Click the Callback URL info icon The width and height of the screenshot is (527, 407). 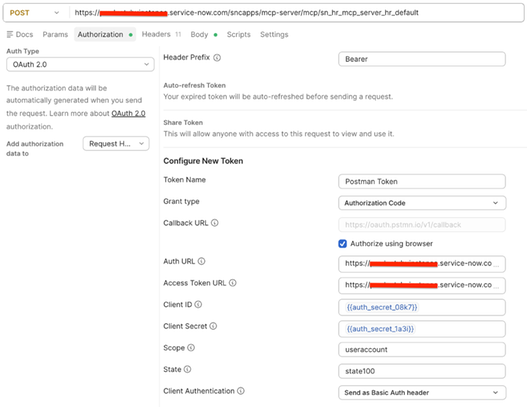pos(215,223)
